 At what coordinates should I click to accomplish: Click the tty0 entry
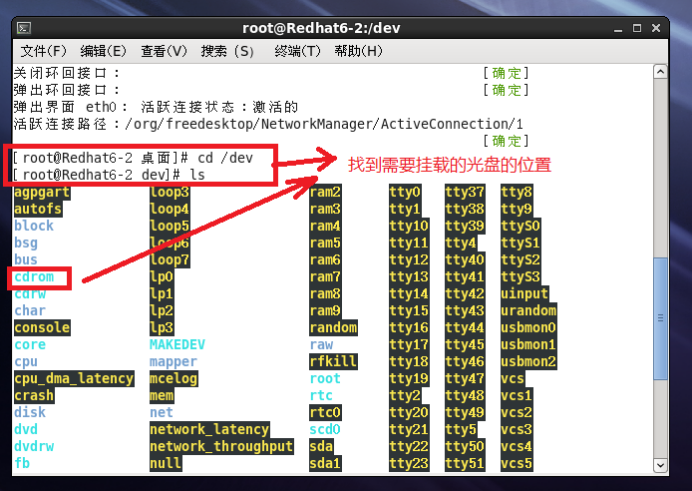405,192
